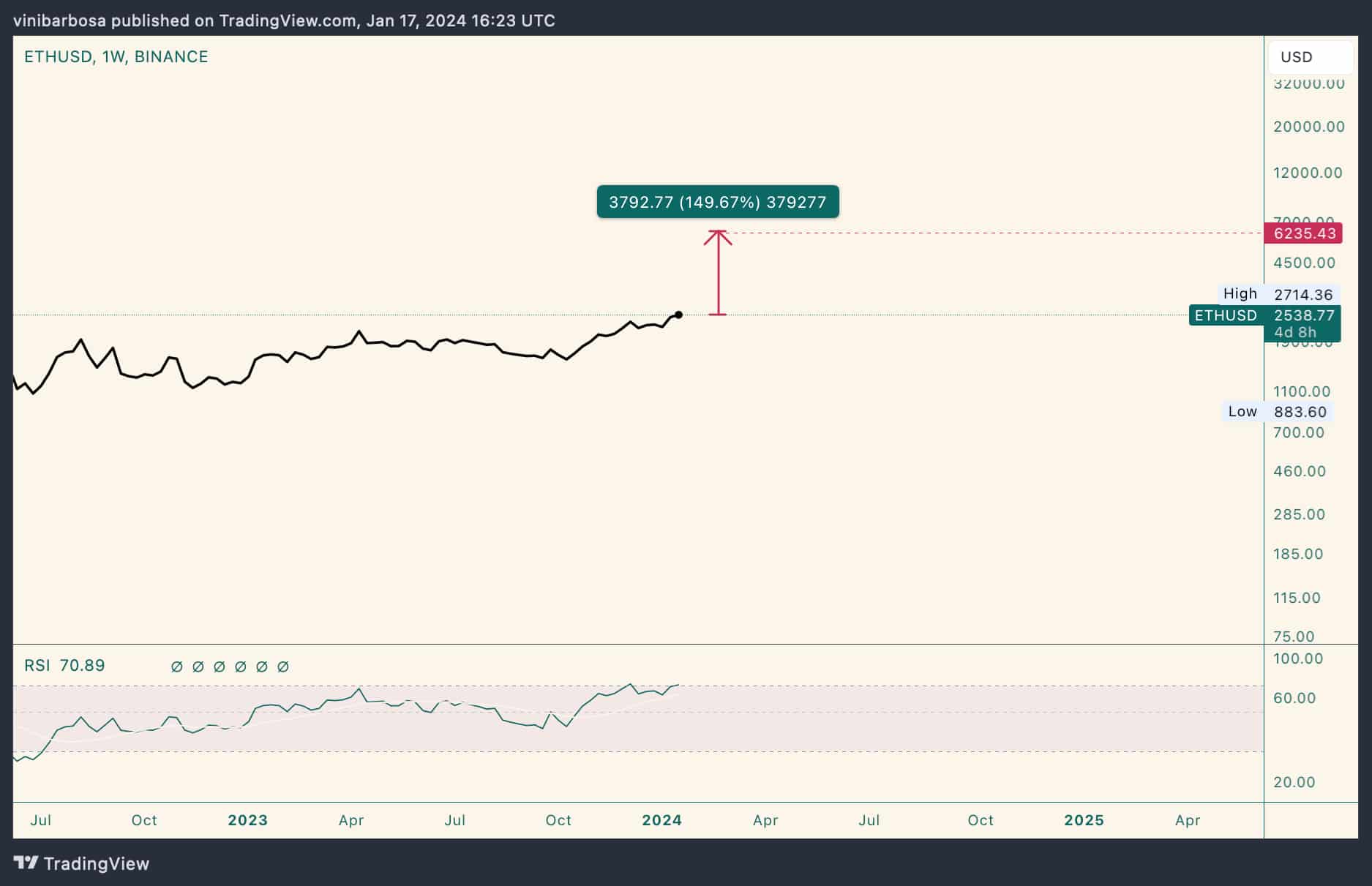The width and height of the screenshot is (1372, 886).
Task: Click the ETHUSD, 1W, BINANCE symbol label
Action: pos(116,57)
